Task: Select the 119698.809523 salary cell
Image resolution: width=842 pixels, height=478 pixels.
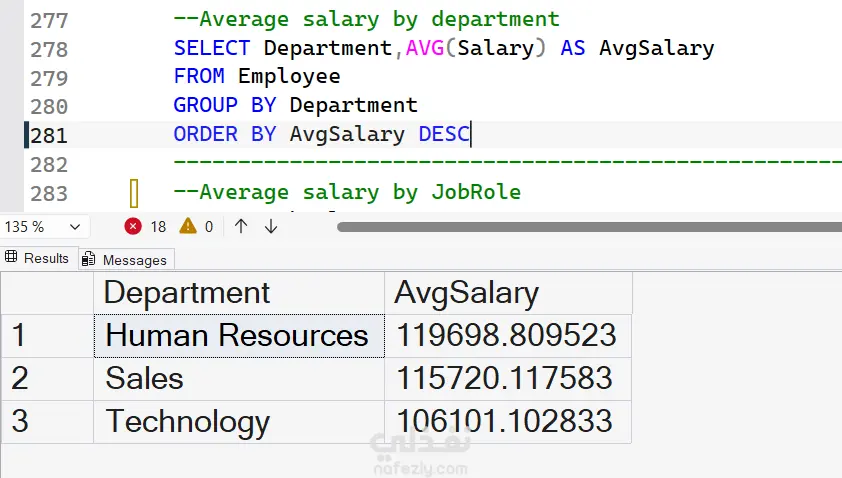Action: pos(508,336)
